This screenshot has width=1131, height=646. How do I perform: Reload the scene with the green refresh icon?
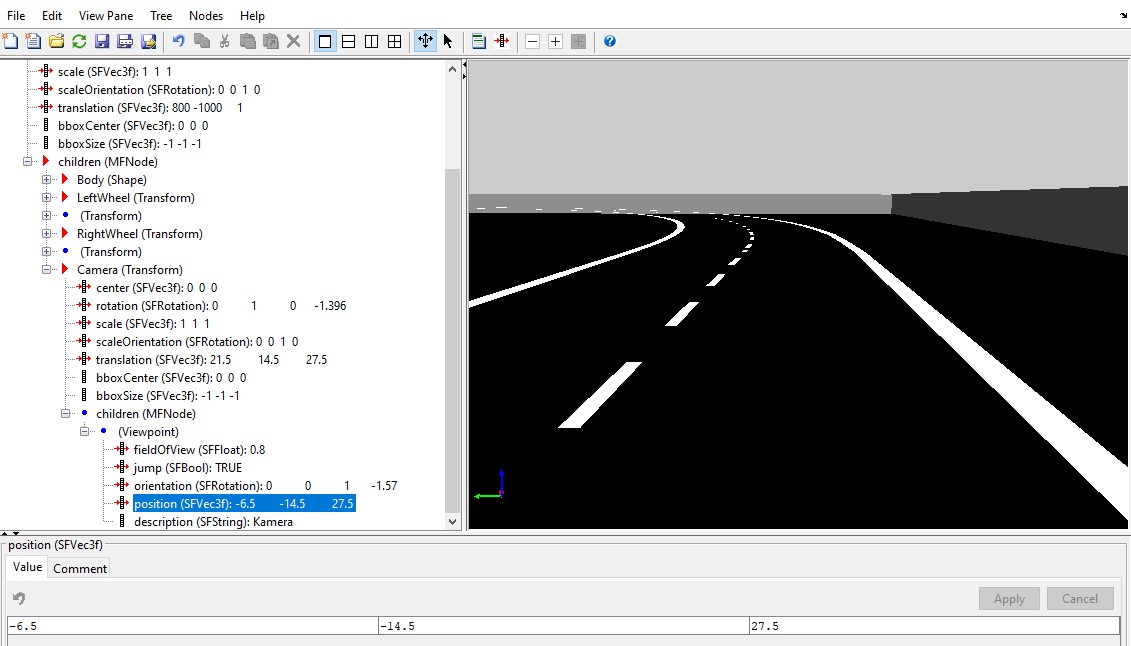coord(79,41)
